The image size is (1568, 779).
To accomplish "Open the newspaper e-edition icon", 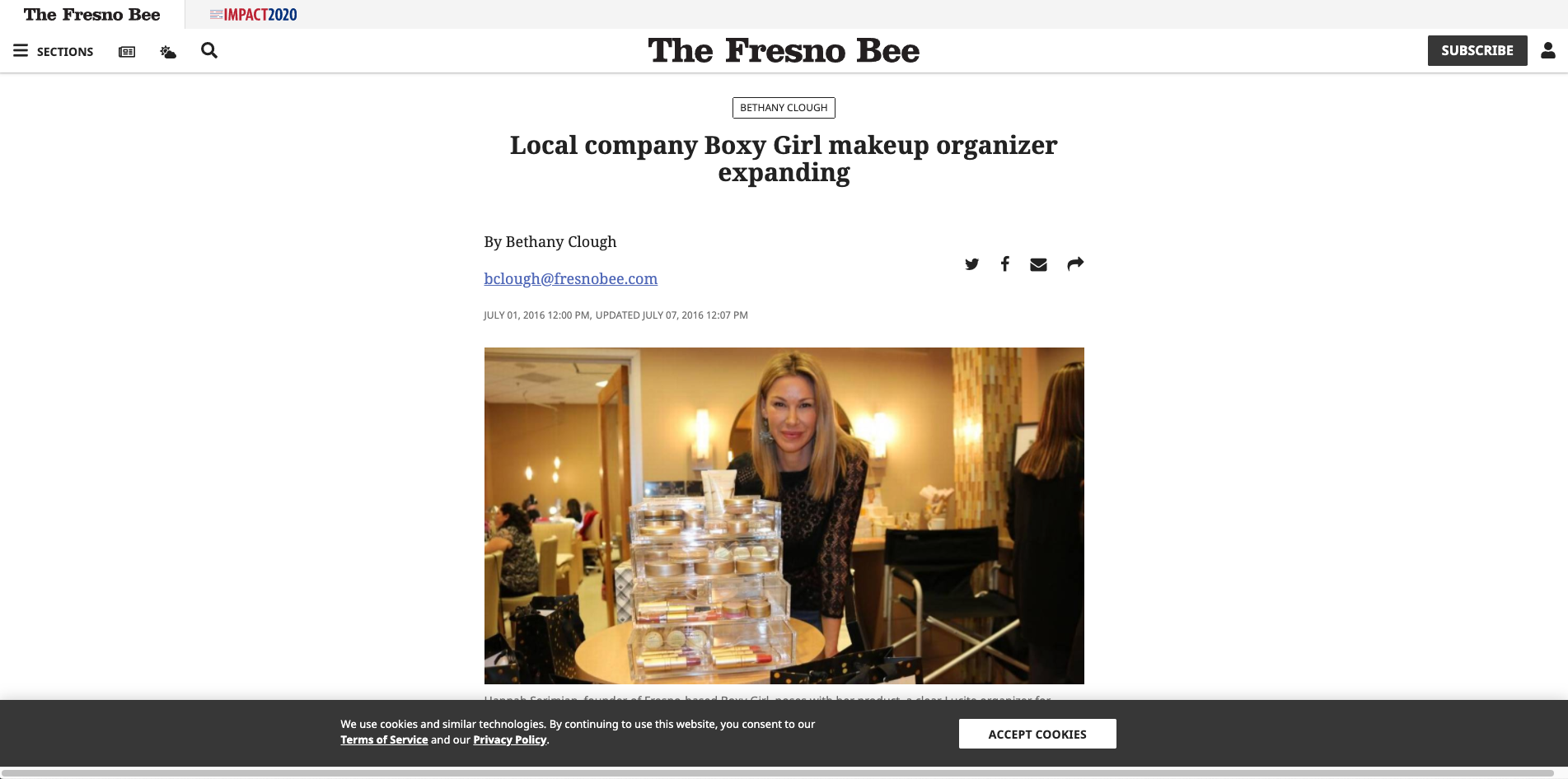I will tap(127, 52).
